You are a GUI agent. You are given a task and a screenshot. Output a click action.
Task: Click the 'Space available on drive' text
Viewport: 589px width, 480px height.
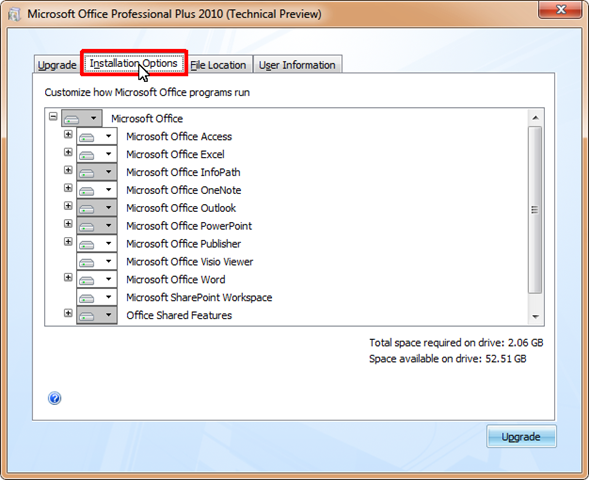(x=447, y=359)
